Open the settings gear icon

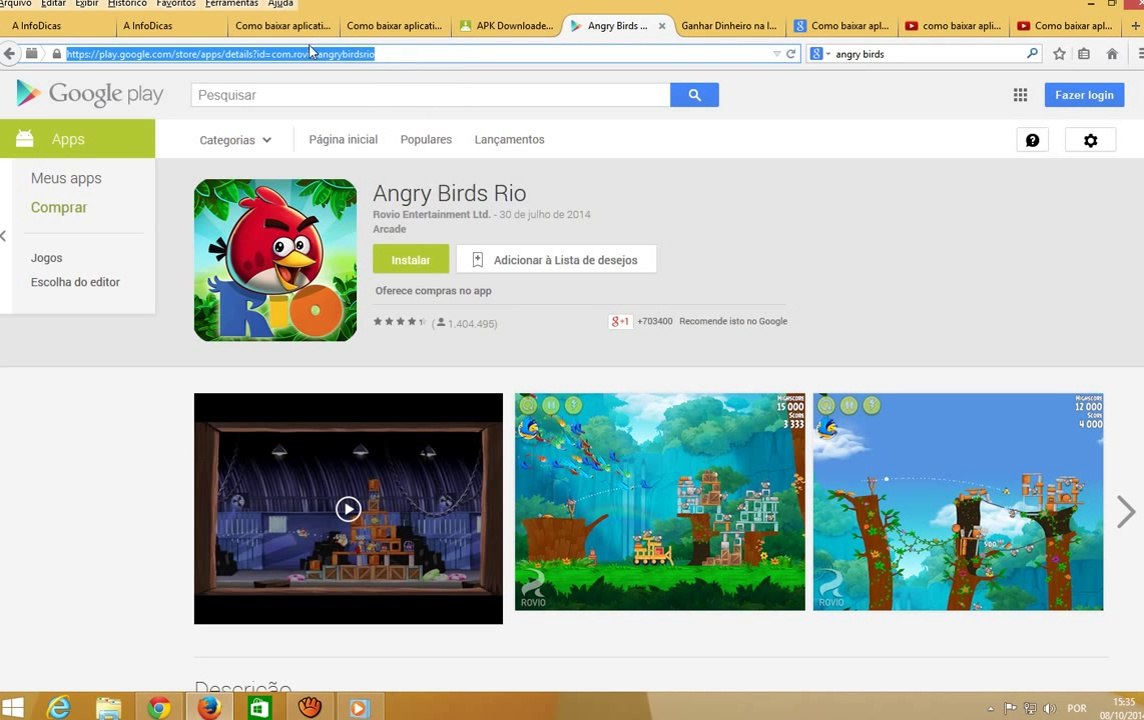tap(1090, 140)
